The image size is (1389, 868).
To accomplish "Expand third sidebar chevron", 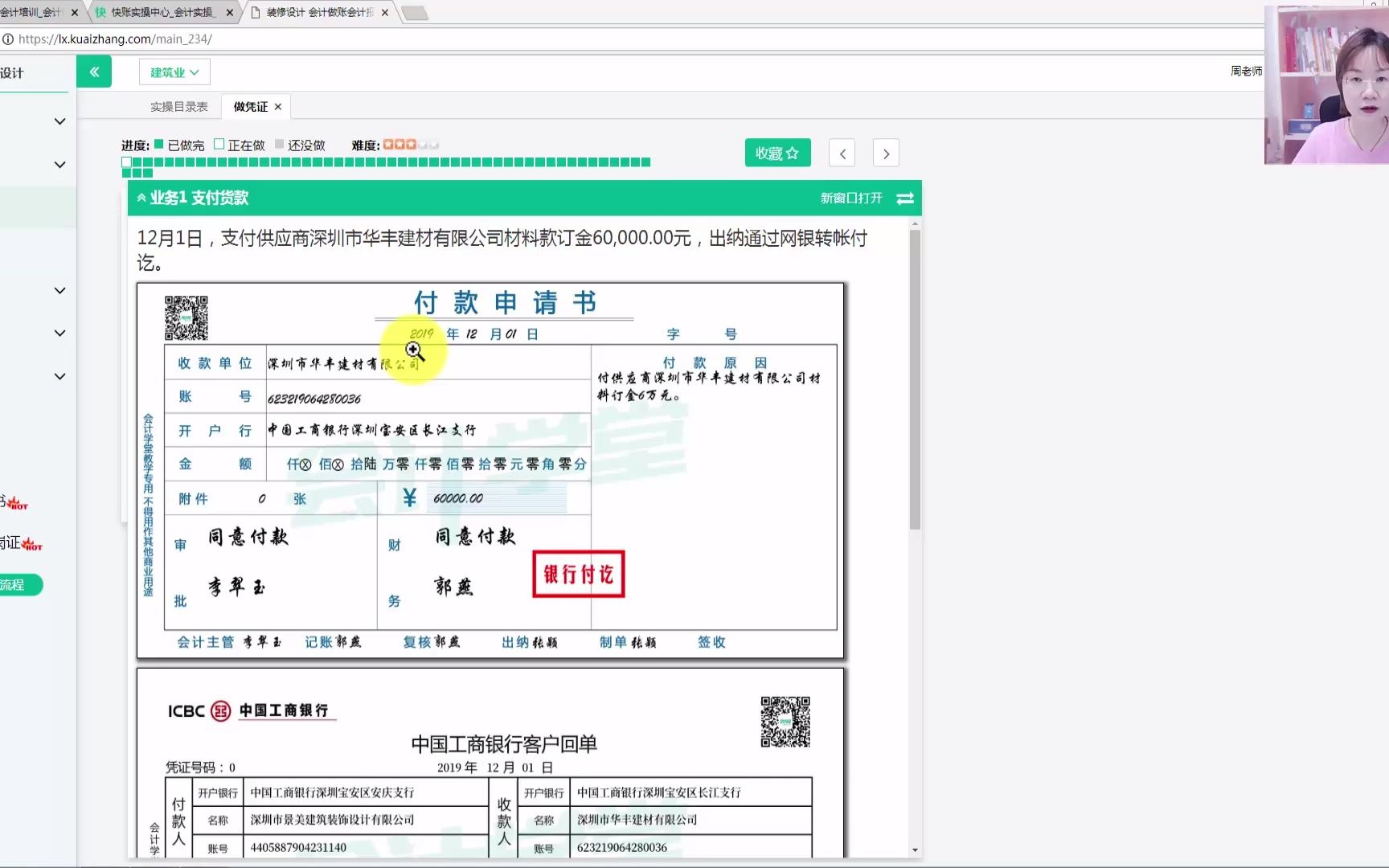I will pyautogui.click(x=59, y=291).
